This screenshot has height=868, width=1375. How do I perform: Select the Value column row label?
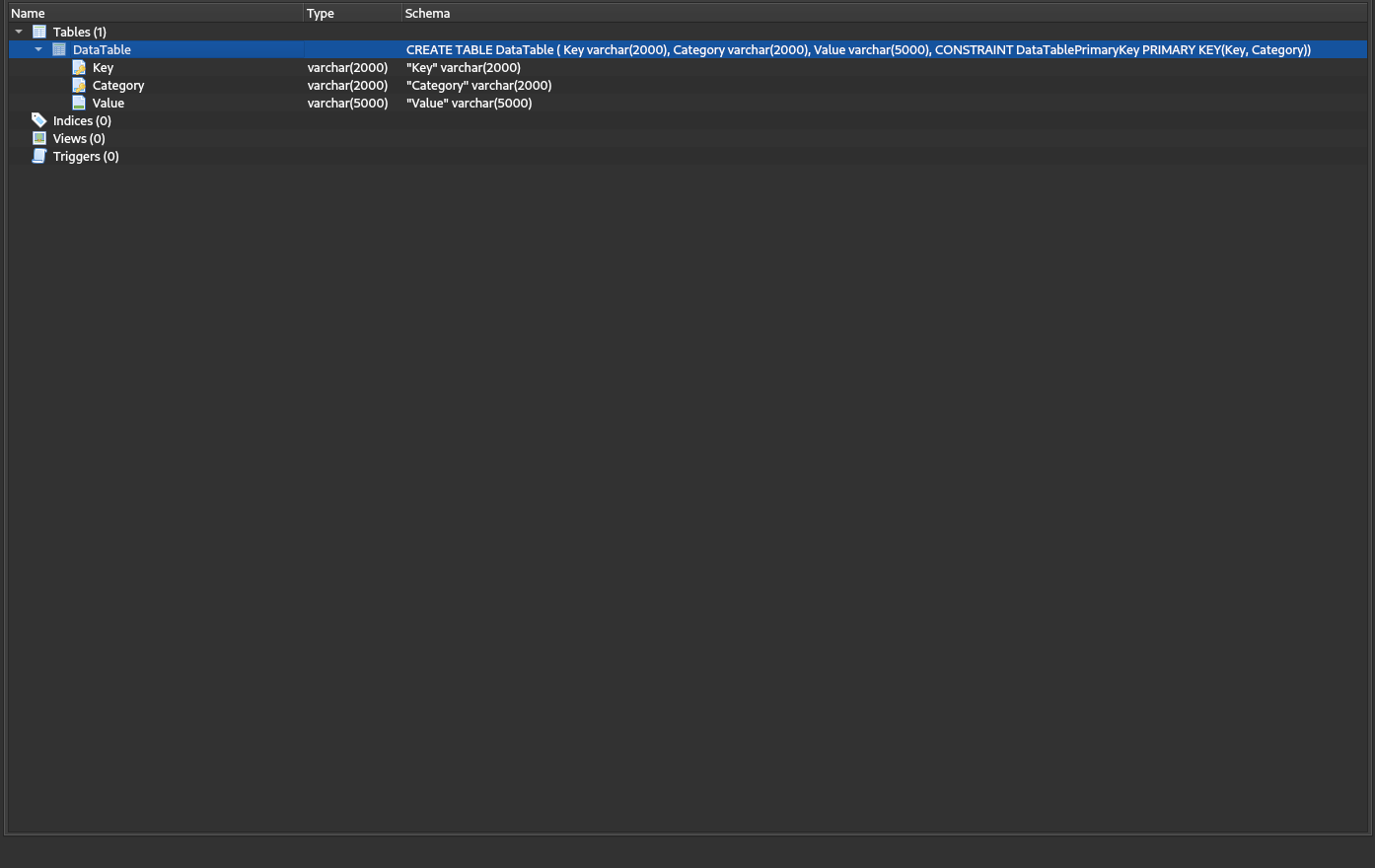(x=109, y=103)
